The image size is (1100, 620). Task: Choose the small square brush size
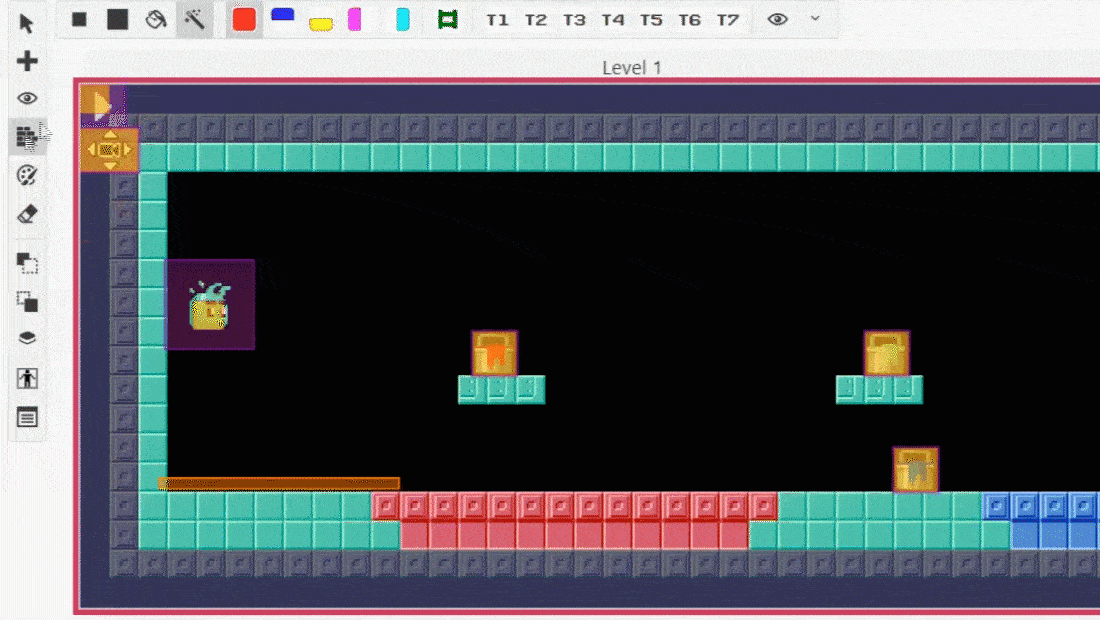coord(79,19)
